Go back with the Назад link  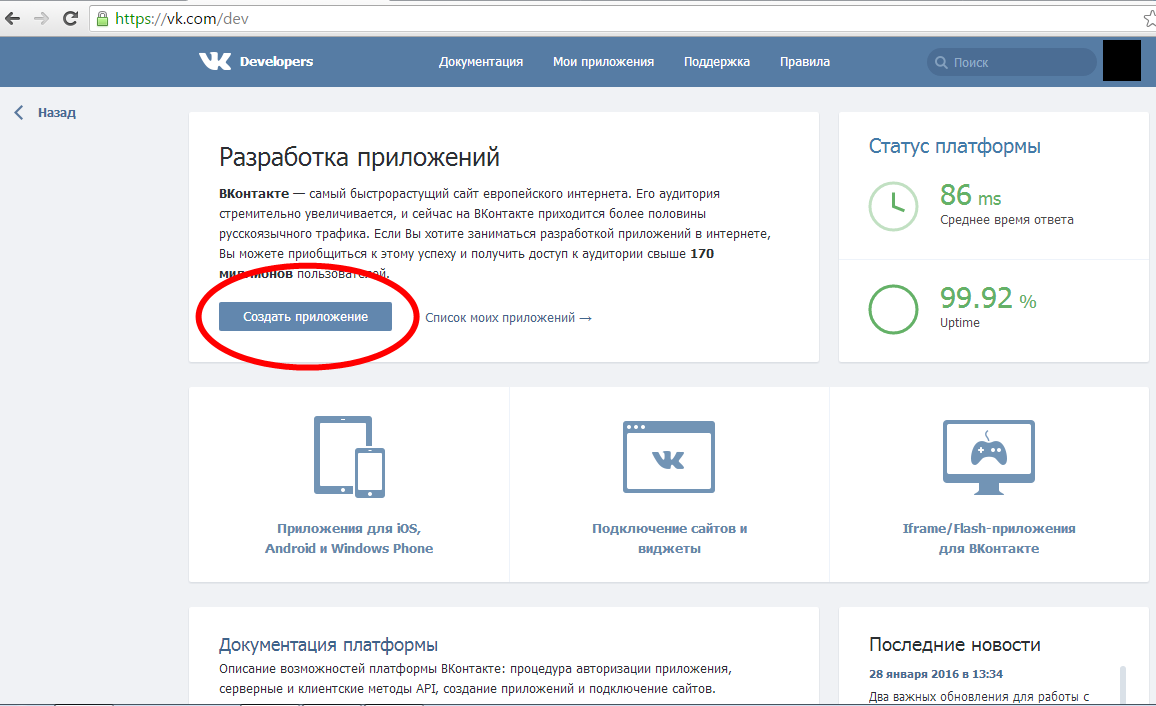click(57, 113)
